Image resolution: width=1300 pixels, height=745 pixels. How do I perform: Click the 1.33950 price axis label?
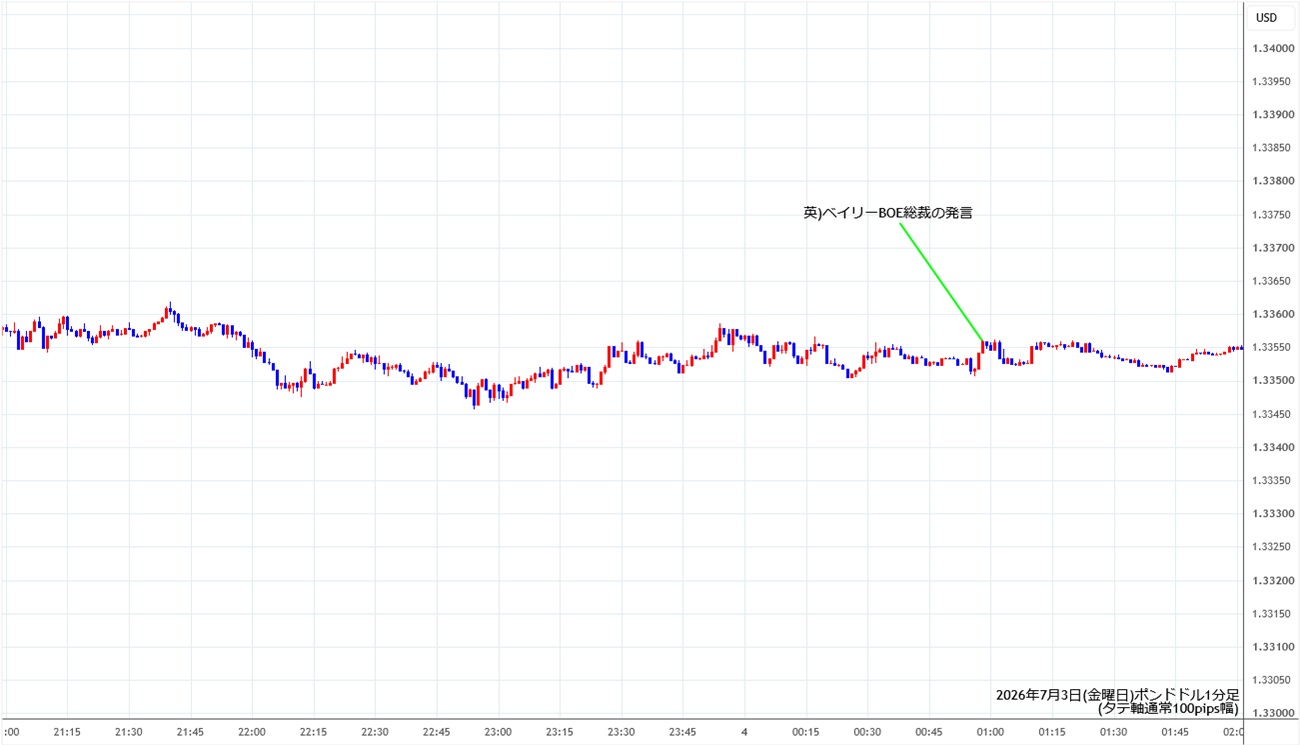[x=1271, y=82]
